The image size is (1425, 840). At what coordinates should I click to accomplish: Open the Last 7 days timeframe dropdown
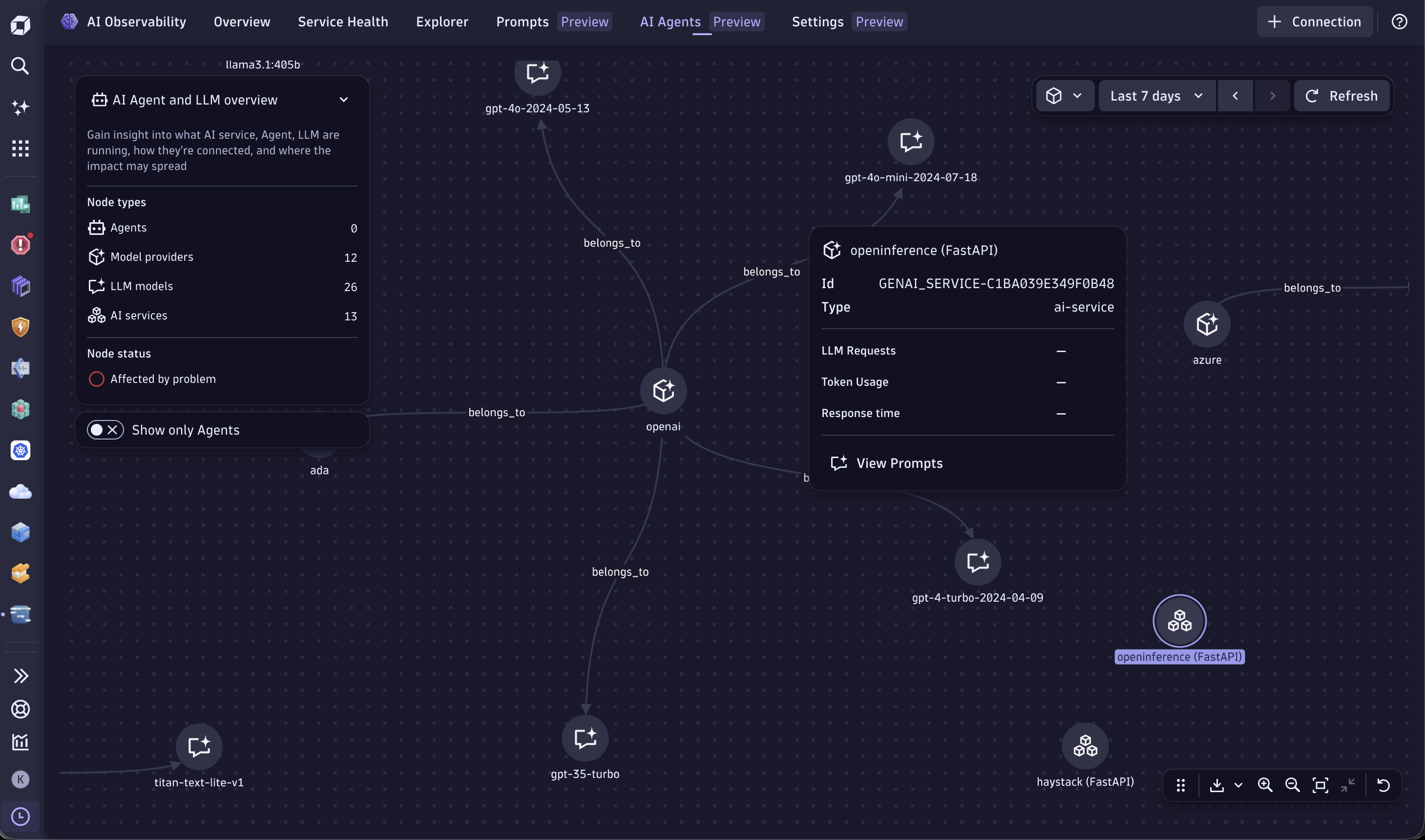1157,96
